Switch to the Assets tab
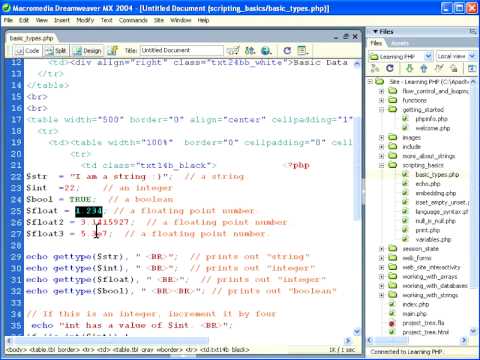Viewport: 480px width, 360px height. pyautogui.click(x=399, y=43)
